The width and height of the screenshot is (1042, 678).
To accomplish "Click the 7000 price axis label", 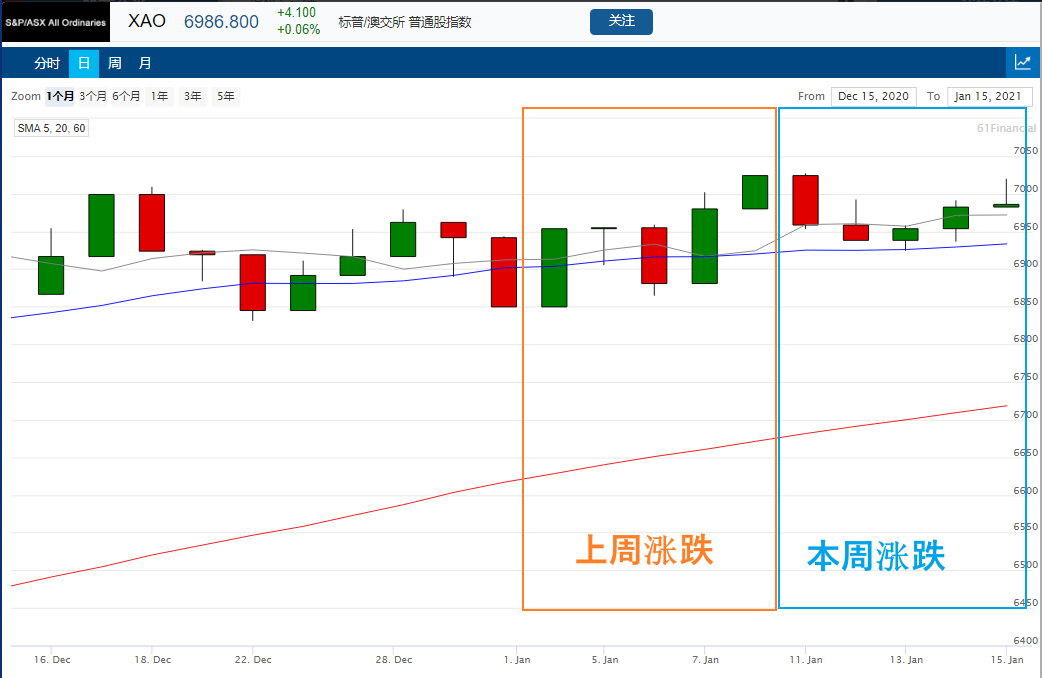I will tap(1025, 189).
